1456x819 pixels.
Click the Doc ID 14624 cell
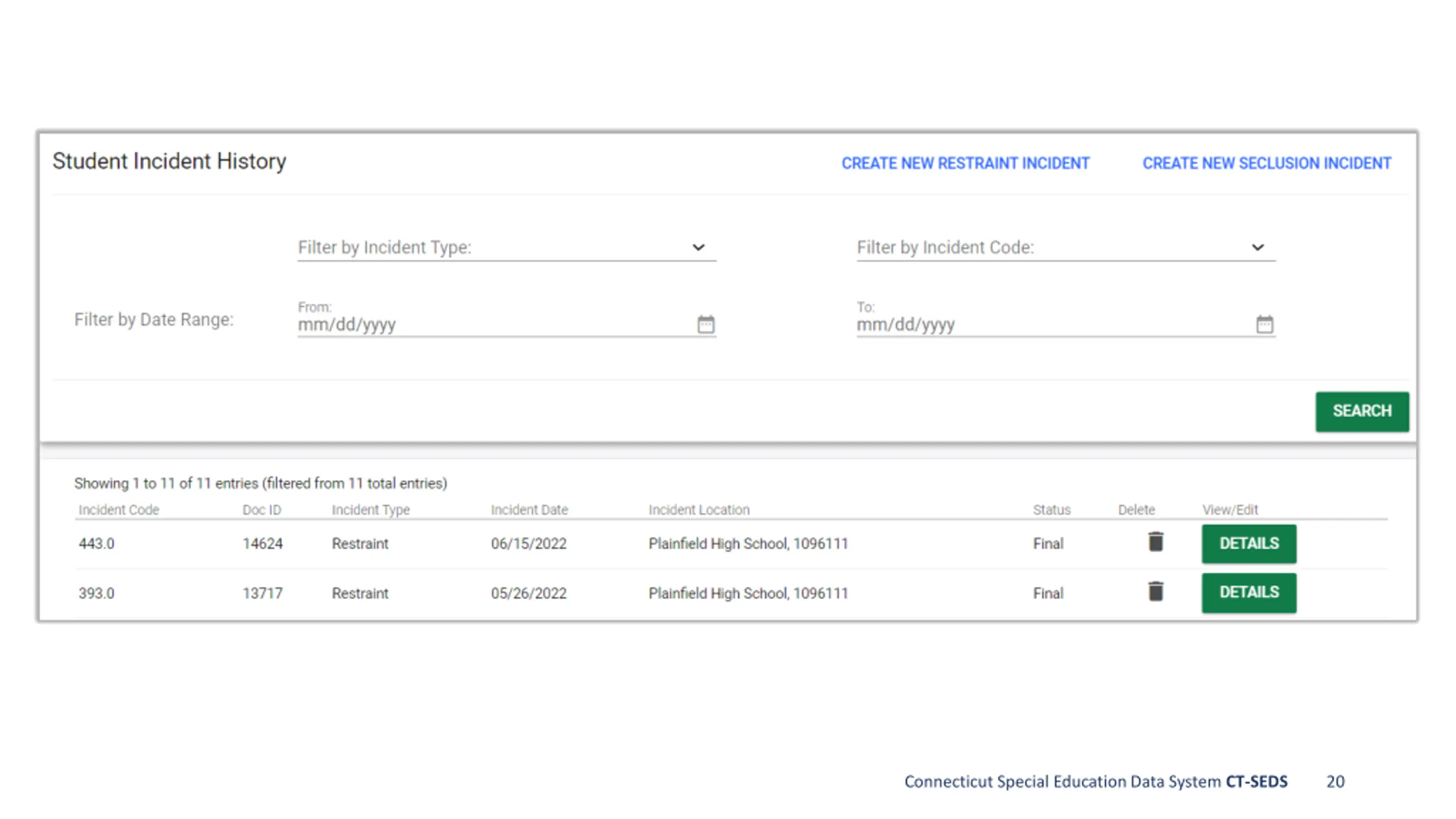point(262,544)
